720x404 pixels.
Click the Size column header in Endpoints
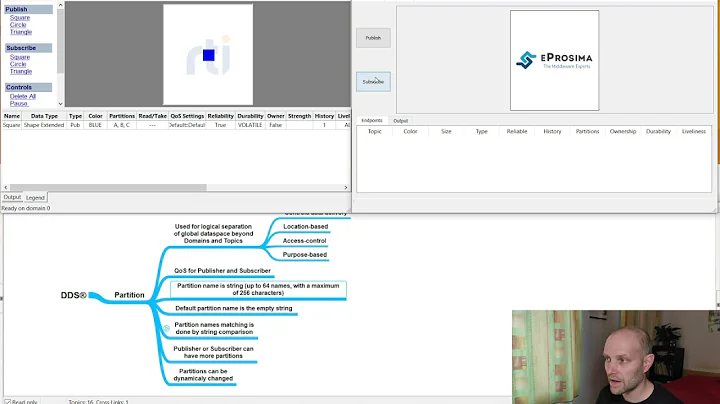tap(446, 131)
